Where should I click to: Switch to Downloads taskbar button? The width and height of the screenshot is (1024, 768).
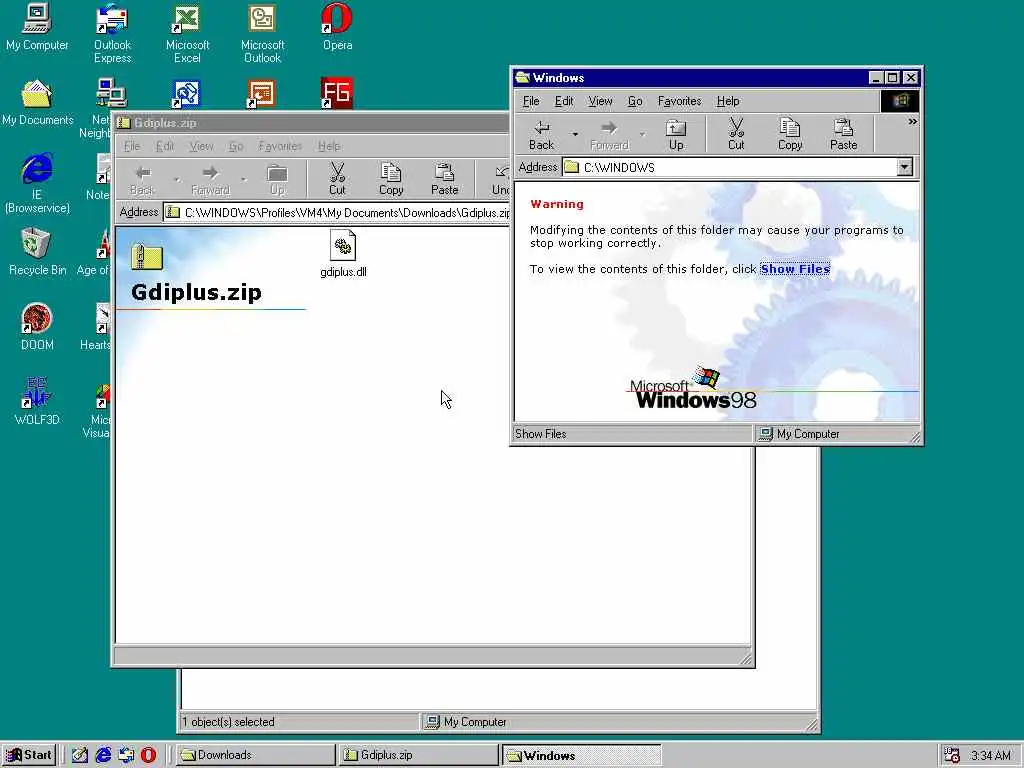255,755
